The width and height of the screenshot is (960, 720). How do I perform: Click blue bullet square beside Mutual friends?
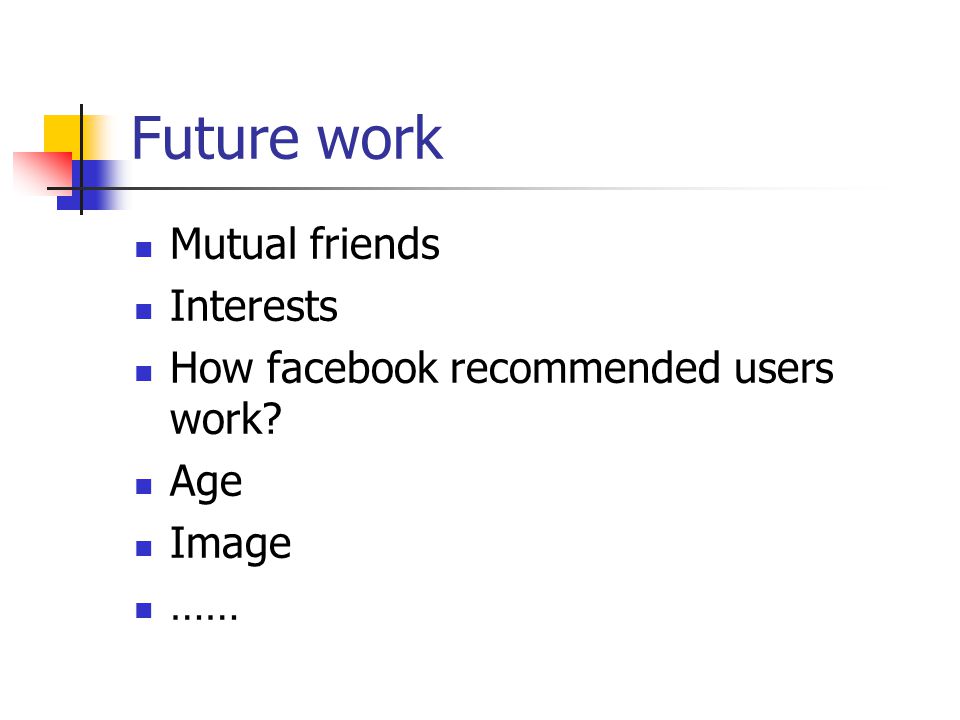click(144, 249)
